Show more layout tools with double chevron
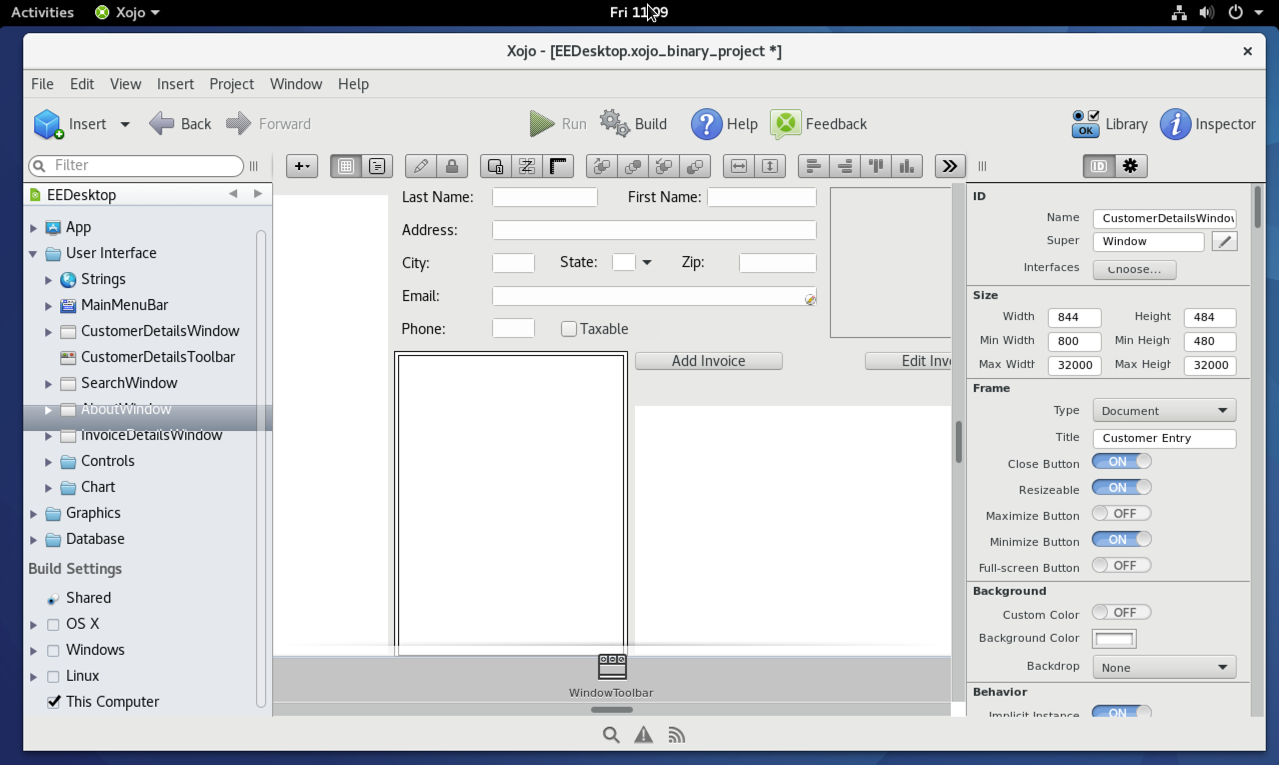 [950, 166]
